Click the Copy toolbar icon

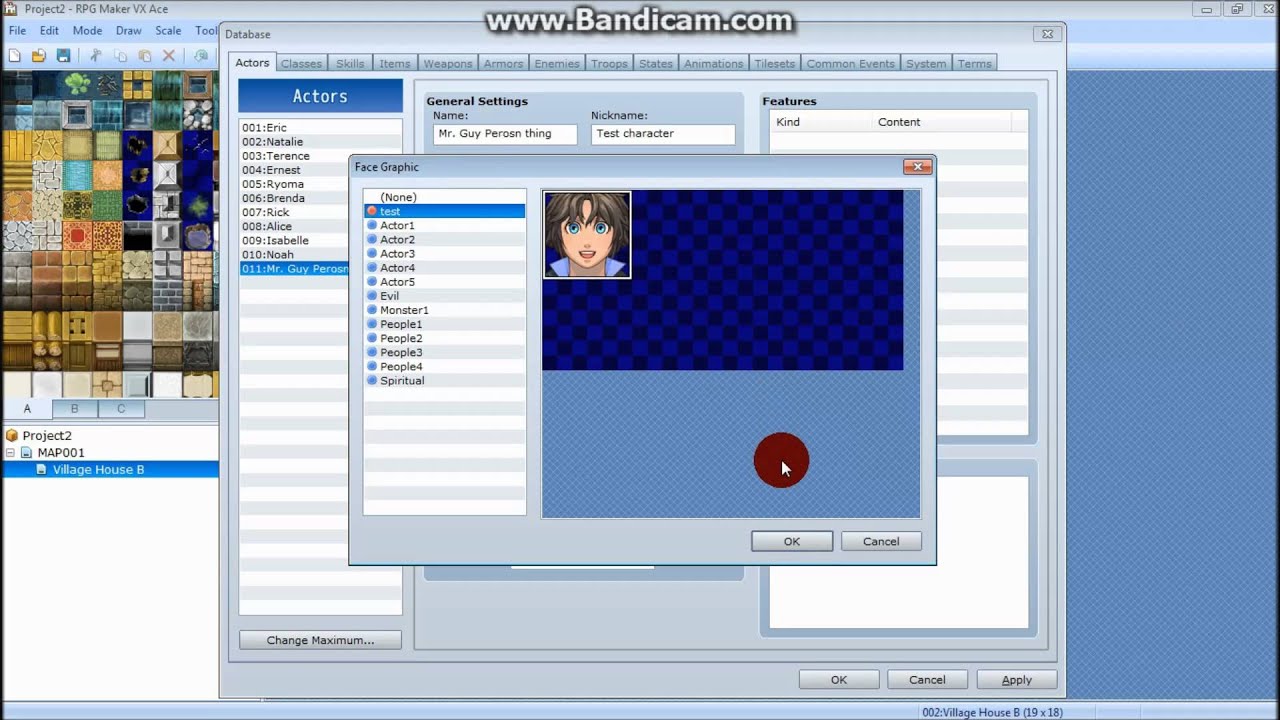121,56
